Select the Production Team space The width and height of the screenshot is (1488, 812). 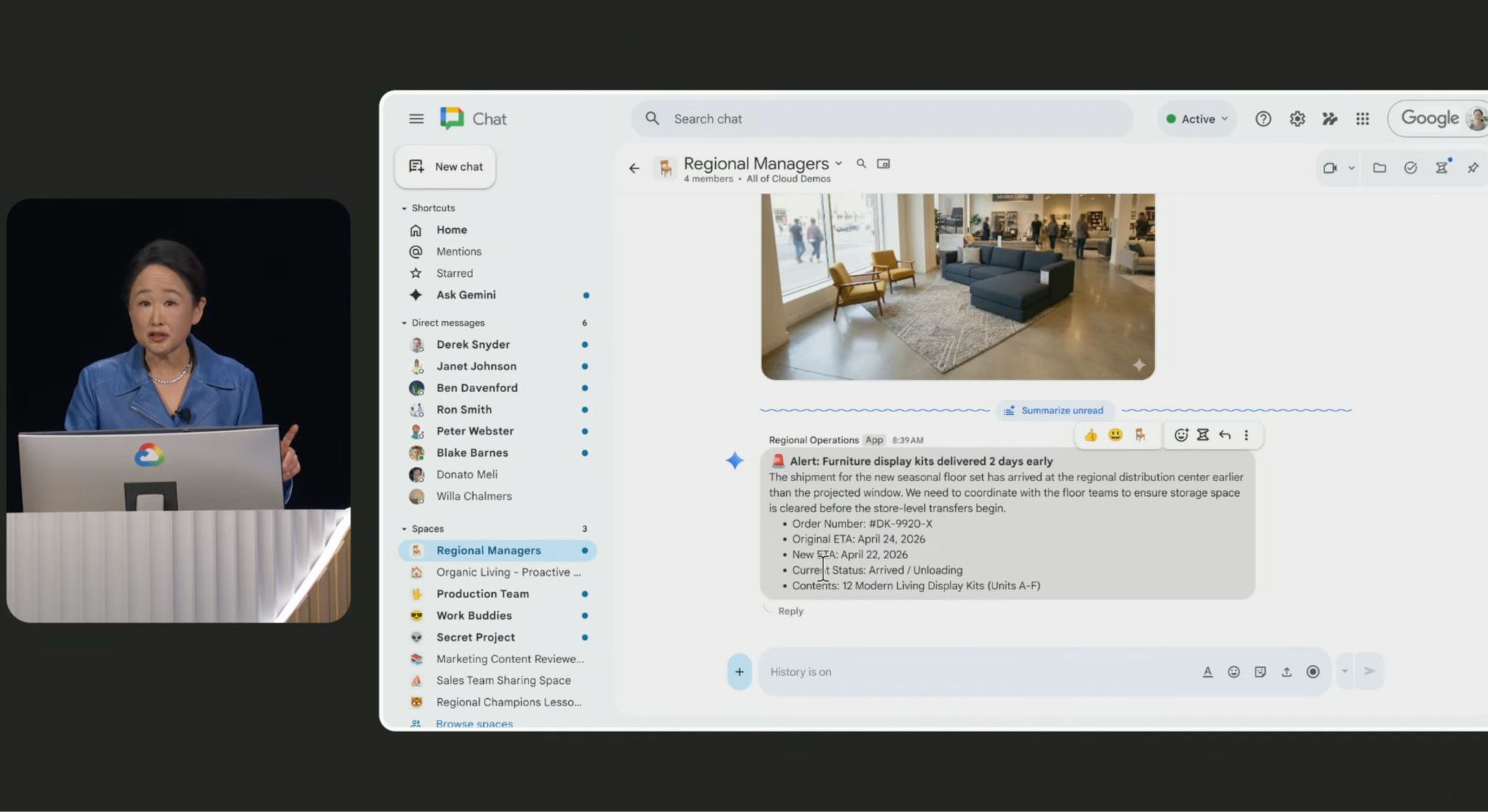[482, 593]
